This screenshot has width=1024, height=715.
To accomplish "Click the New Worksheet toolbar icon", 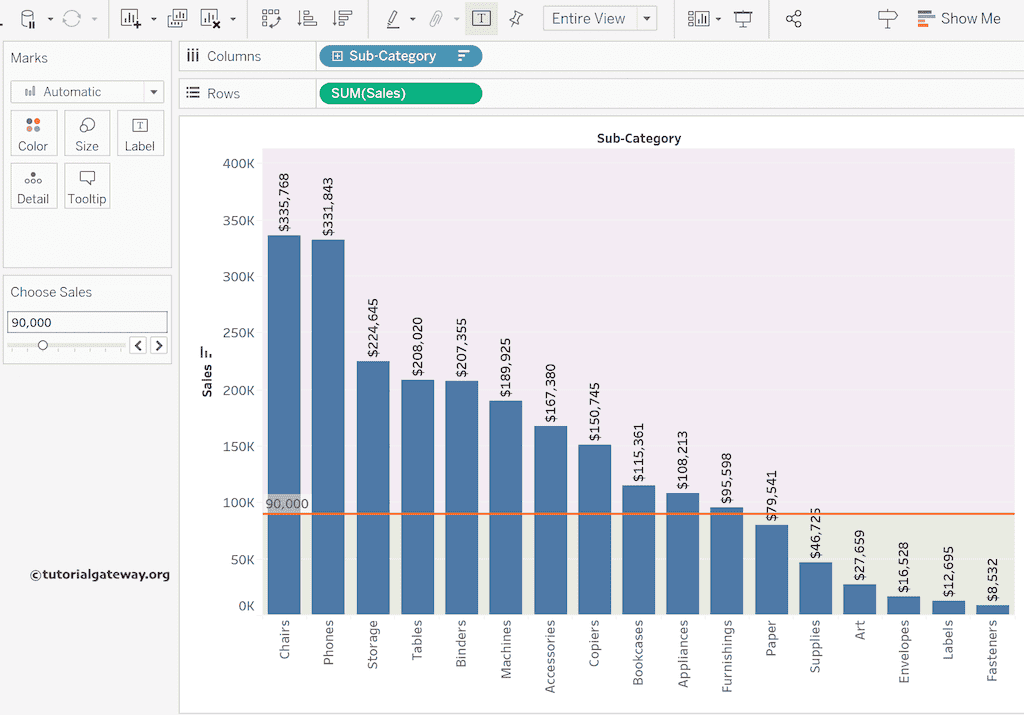I will [131, 18].
